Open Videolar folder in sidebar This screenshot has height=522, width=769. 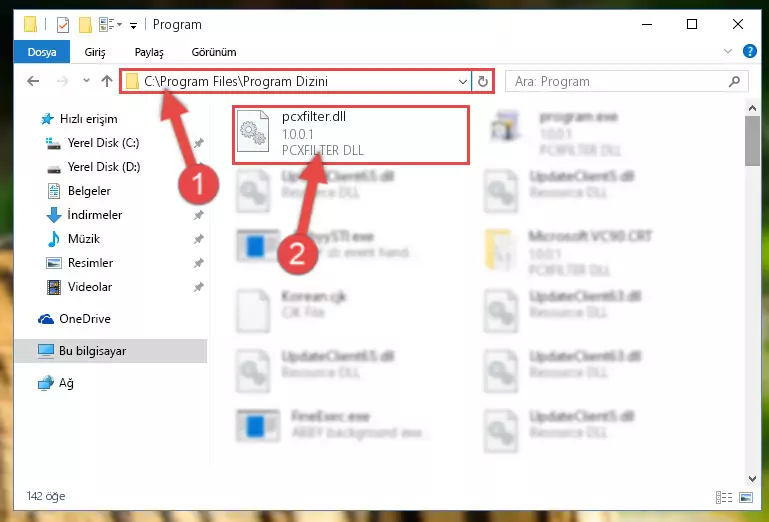(x=79, y=287)
